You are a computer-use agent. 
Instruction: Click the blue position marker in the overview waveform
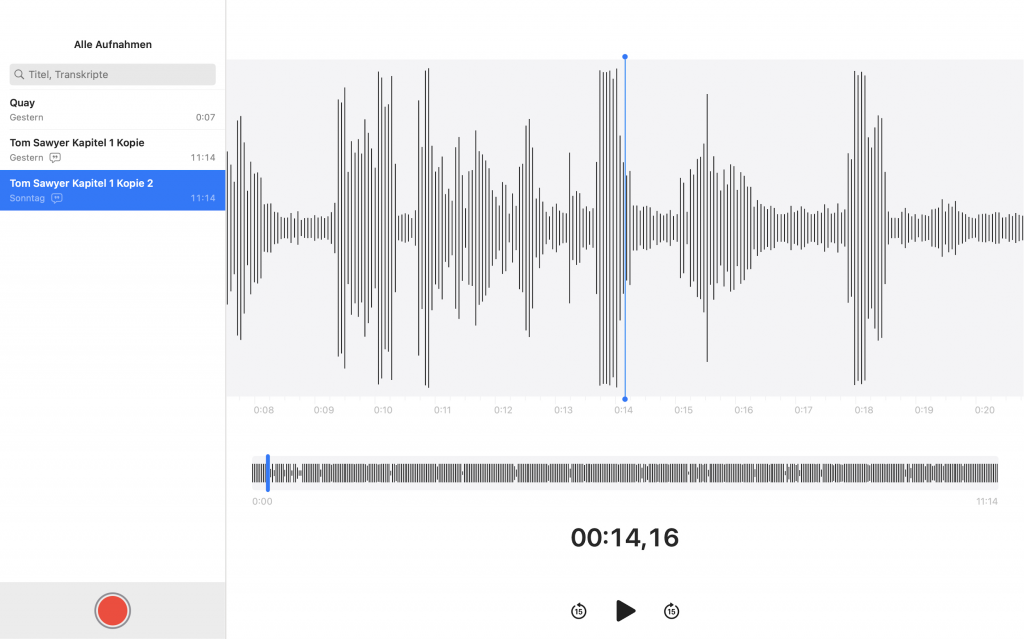pos(268,472)
